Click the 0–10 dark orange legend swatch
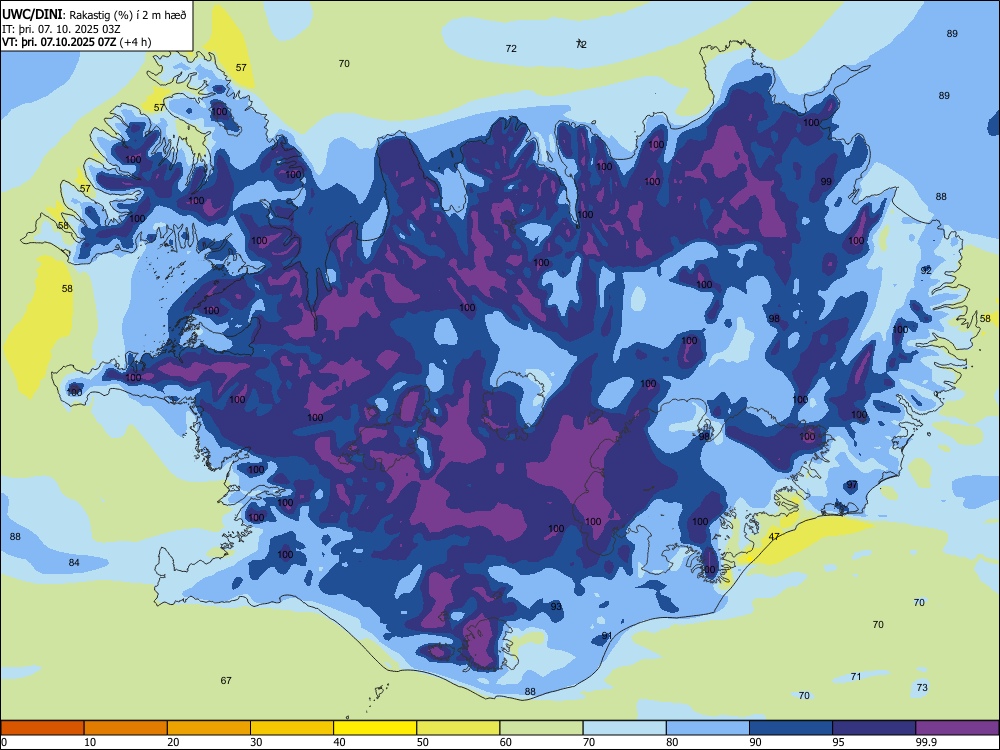This screenshot has height=750, width=1000. click(x=42, y=728)
